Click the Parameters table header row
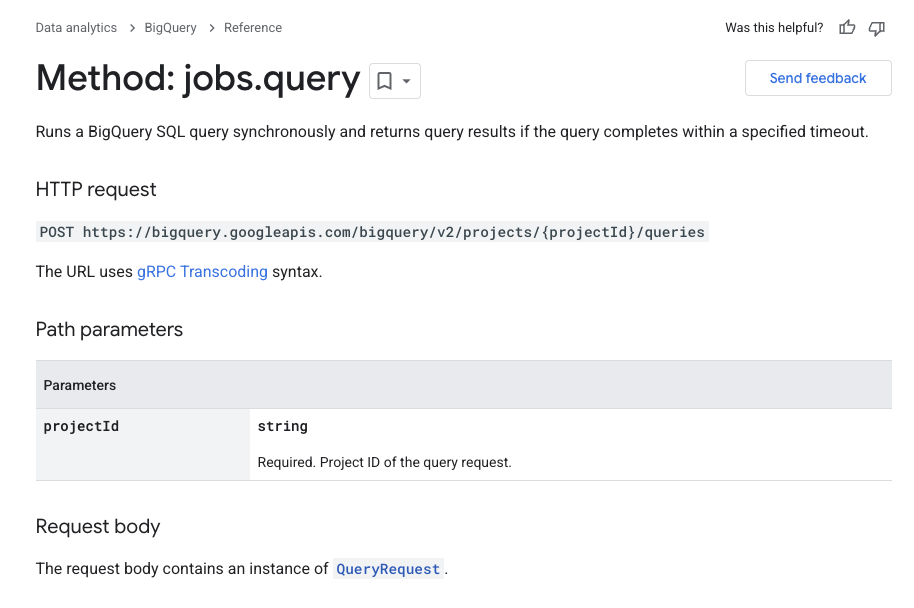Image resolution: width=914 pixels, height=608 pixels. click(463, 385)
